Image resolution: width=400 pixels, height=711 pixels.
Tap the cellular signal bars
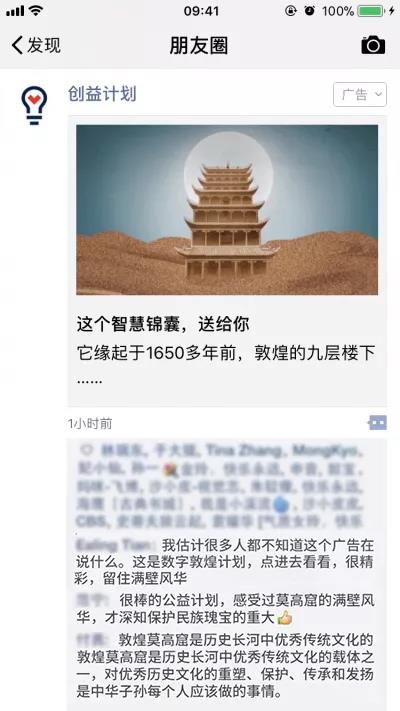(x=15, y=11)
